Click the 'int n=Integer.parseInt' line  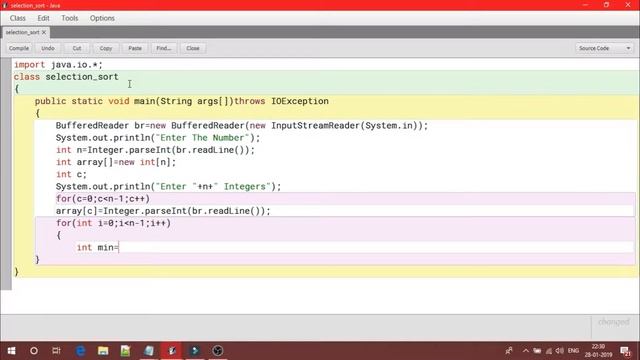pos(155,150)
